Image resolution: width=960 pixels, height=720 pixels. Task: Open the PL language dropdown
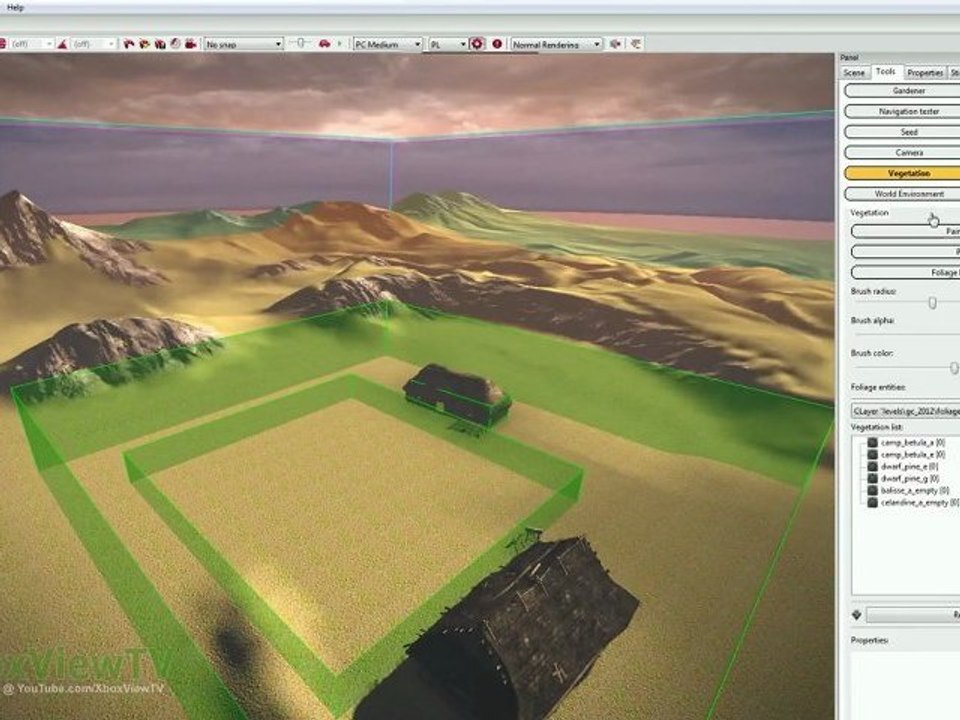pos(448,44)
